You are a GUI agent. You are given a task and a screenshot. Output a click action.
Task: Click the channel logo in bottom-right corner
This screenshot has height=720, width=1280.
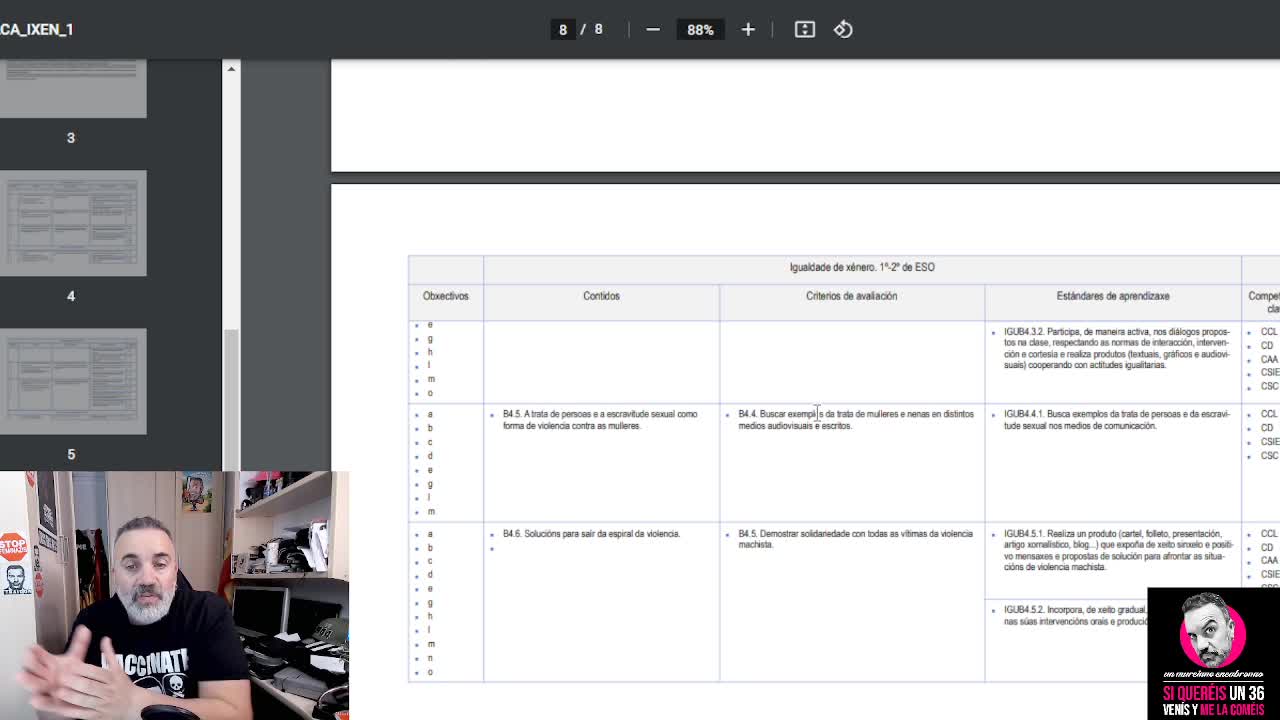1213,652
